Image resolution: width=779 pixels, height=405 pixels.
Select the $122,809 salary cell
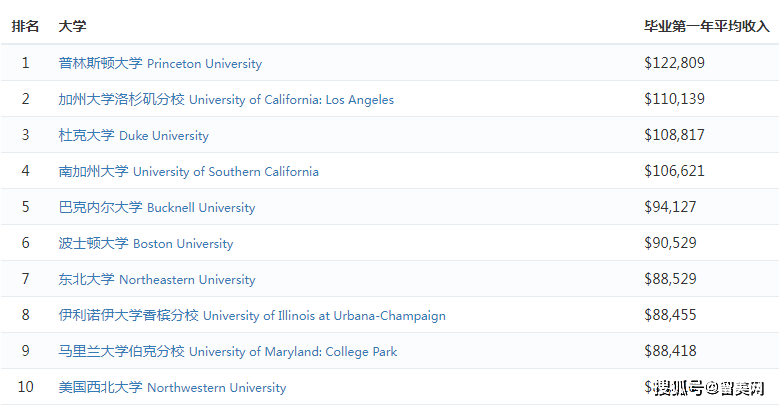click(674, 63)
